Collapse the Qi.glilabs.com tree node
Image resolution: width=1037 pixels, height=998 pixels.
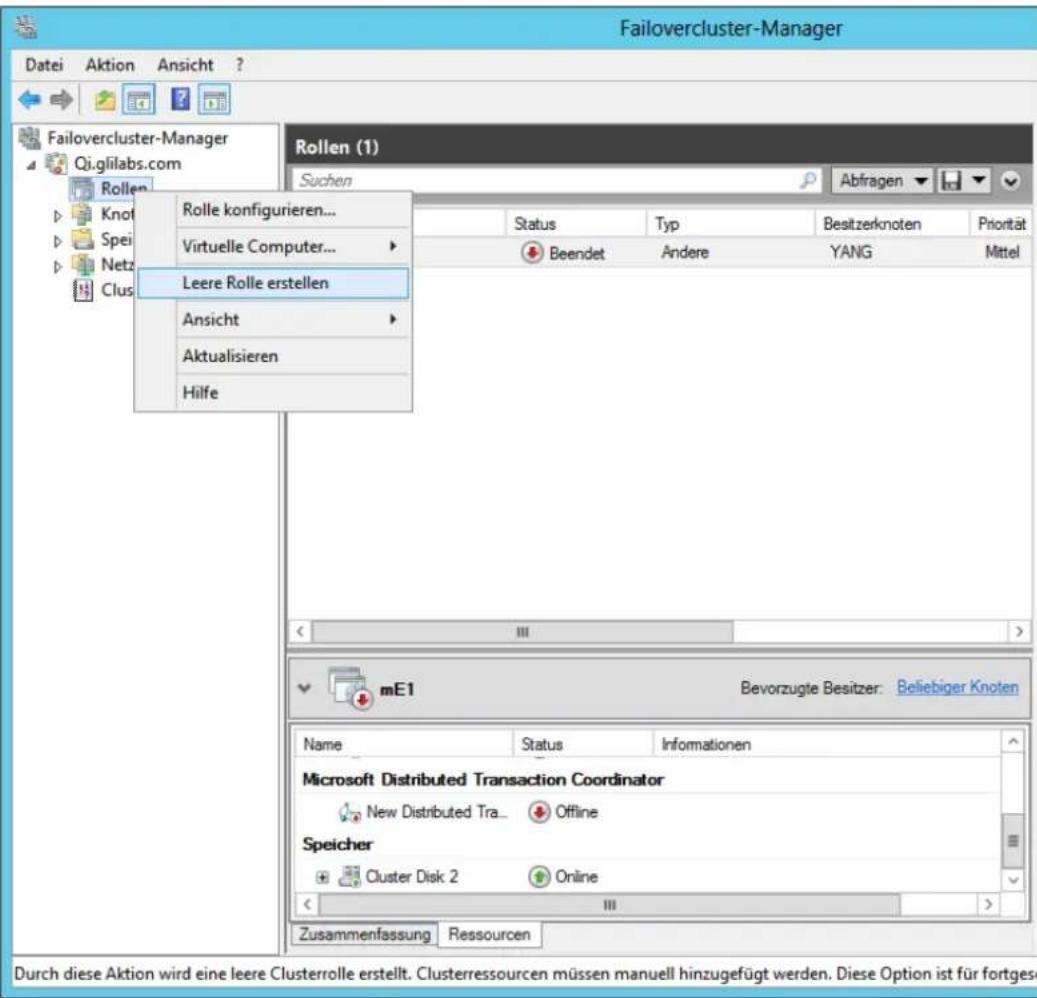tap(31, 165)
